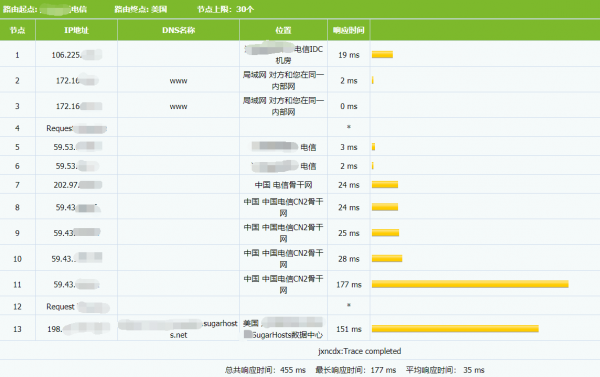Viewport: 600px width, 377px height.
Task: Click the 节点上限: 30个 label
Action: pyautogui.click(x=225, y=9)
